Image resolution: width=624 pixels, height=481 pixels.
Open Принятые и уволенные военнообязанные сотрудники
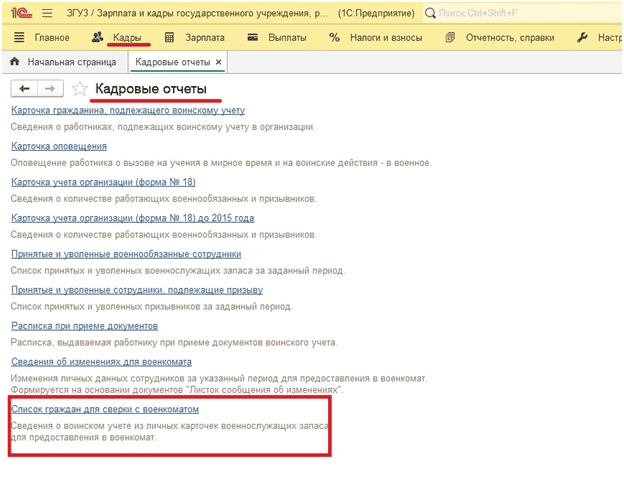[x=126, y=254]
